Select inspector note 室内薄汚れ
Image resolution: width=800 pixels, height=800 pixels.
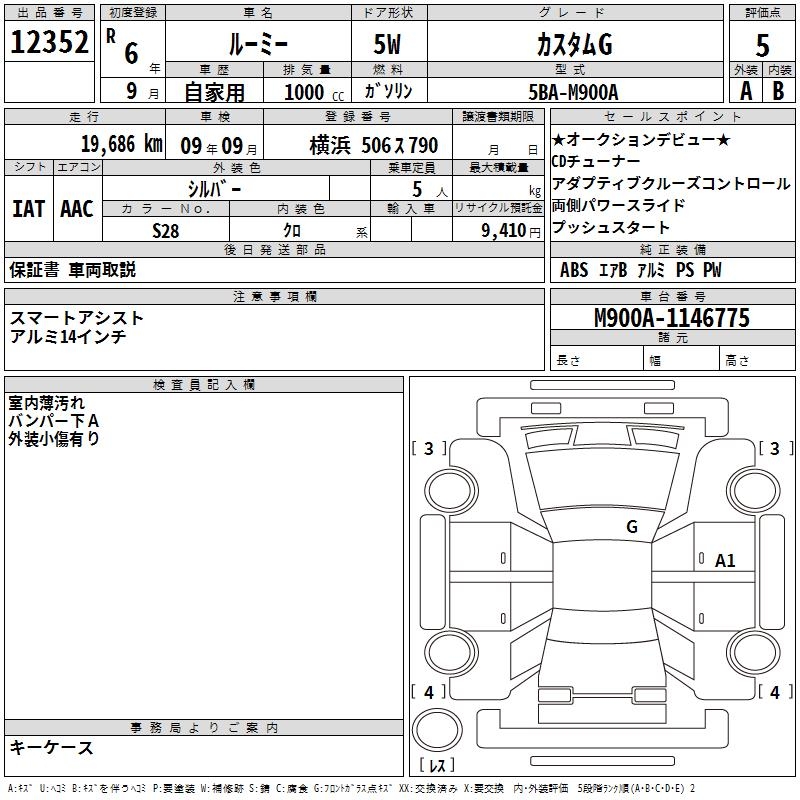pyautogui.click(x=46, y=403)
